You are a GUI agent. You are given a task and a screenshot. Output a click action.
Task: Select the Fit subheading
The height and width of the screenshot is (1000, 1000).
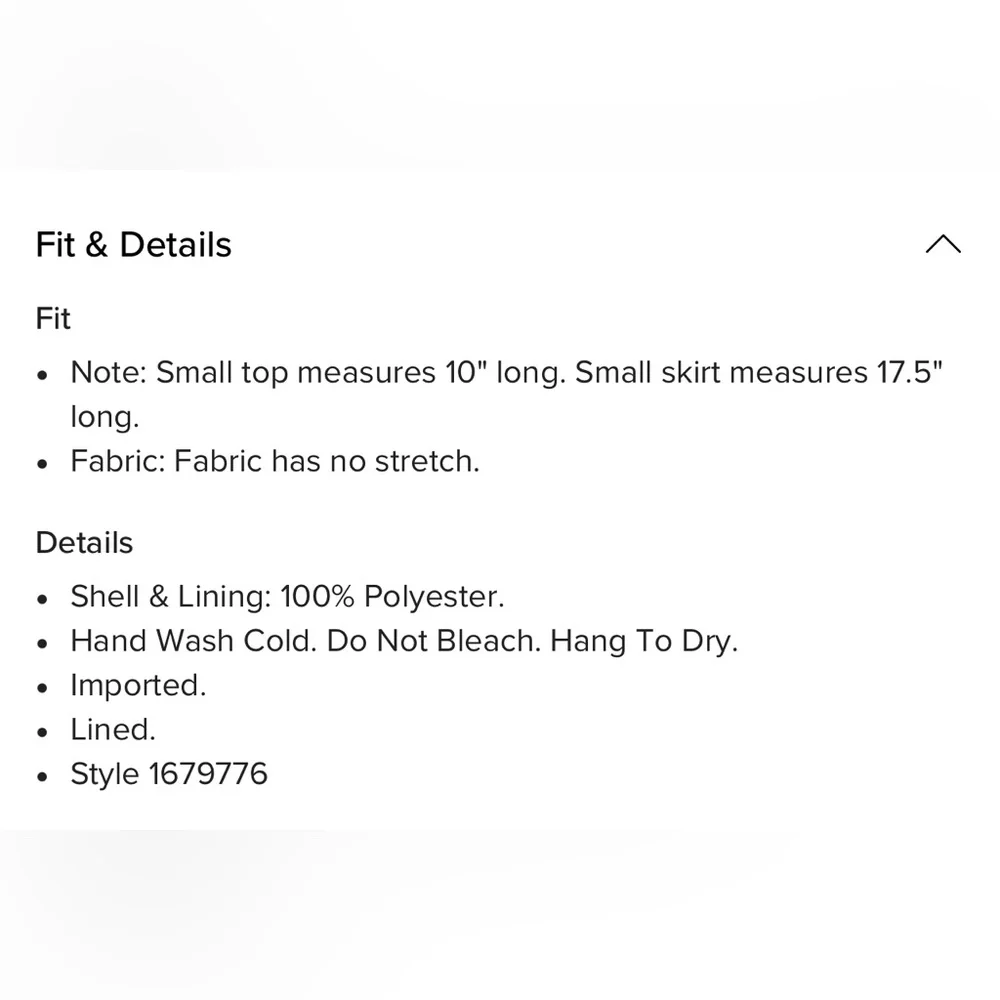click(53, 318)
